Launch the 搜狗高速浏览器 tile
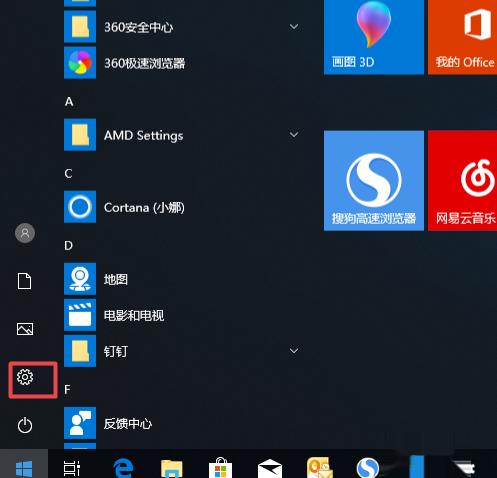The width and height of the screenshot is (497, 478). (374, 180)
